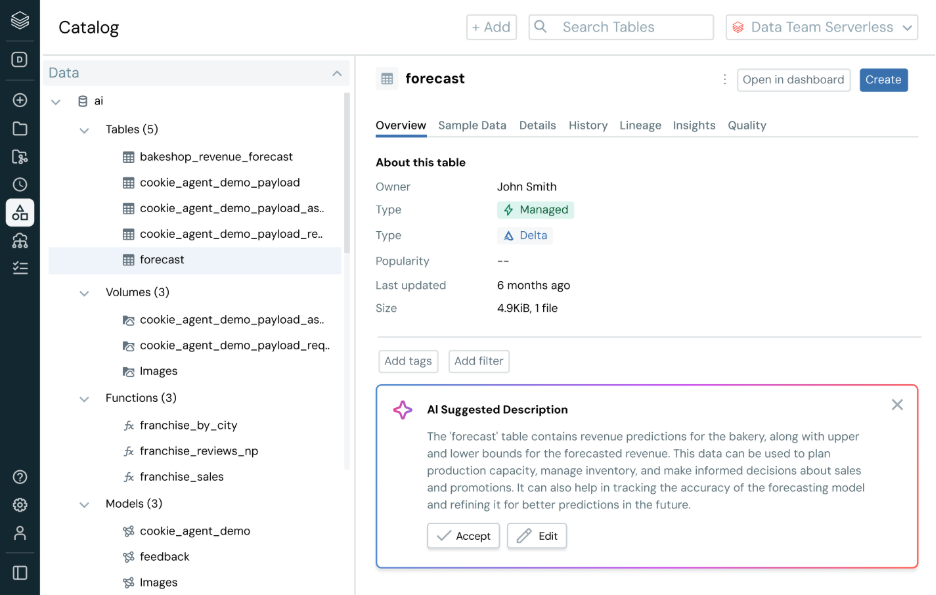Viewport: 936px width, 595px height.
Task: Click the Managed type badge
Action: [x=536, y=209]
